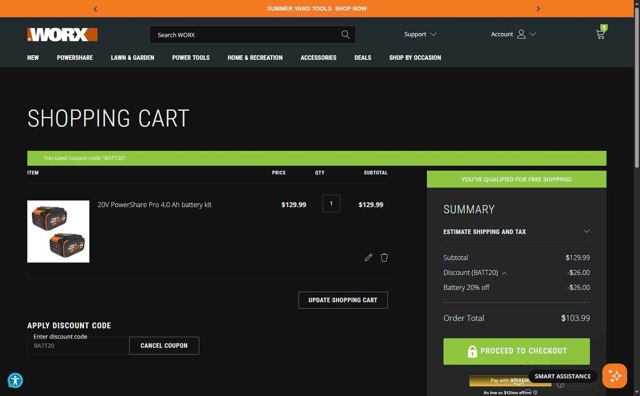Screen dimensions: 640x396
Task: Click Update Shopping Cart button
Action: pyautogui.click(x=343, y=300)
